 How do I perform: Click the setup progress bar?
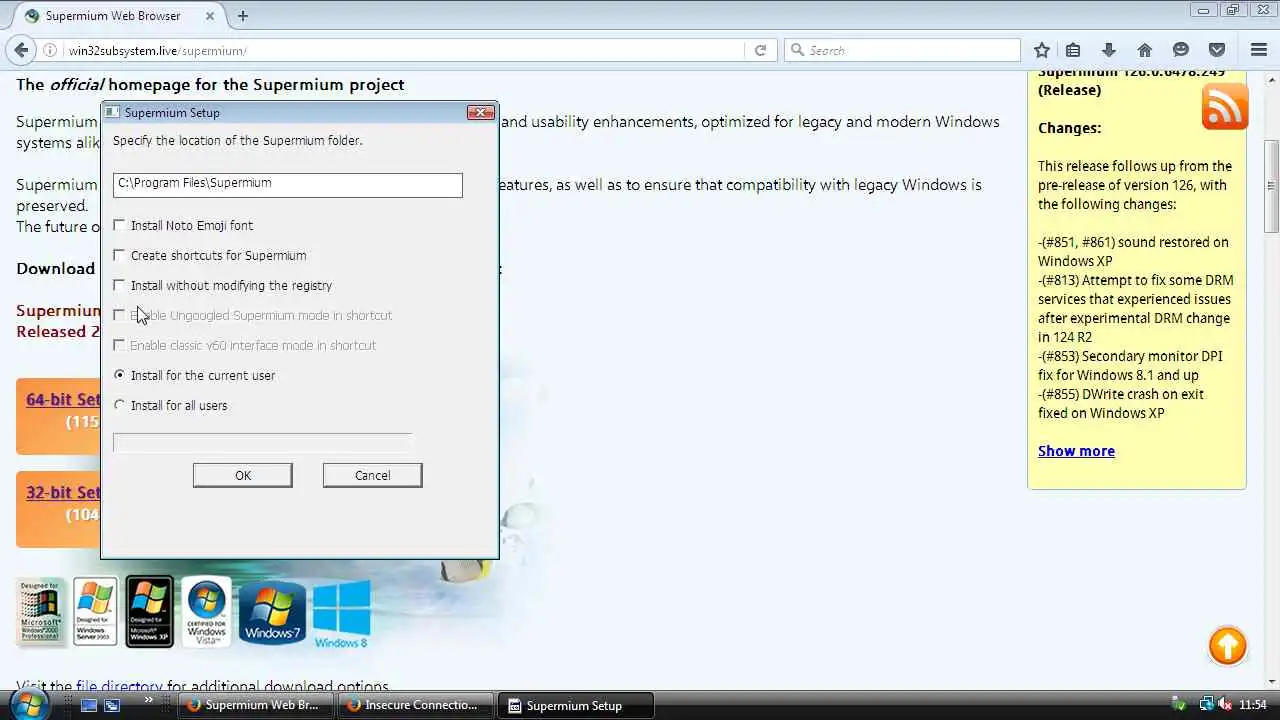click(262, 442)
